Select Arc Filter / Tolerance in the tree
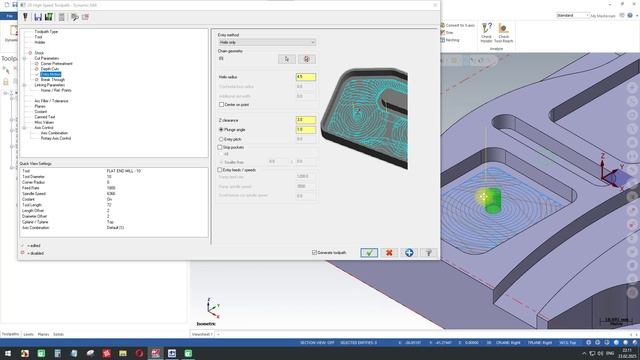 point(51,101)
